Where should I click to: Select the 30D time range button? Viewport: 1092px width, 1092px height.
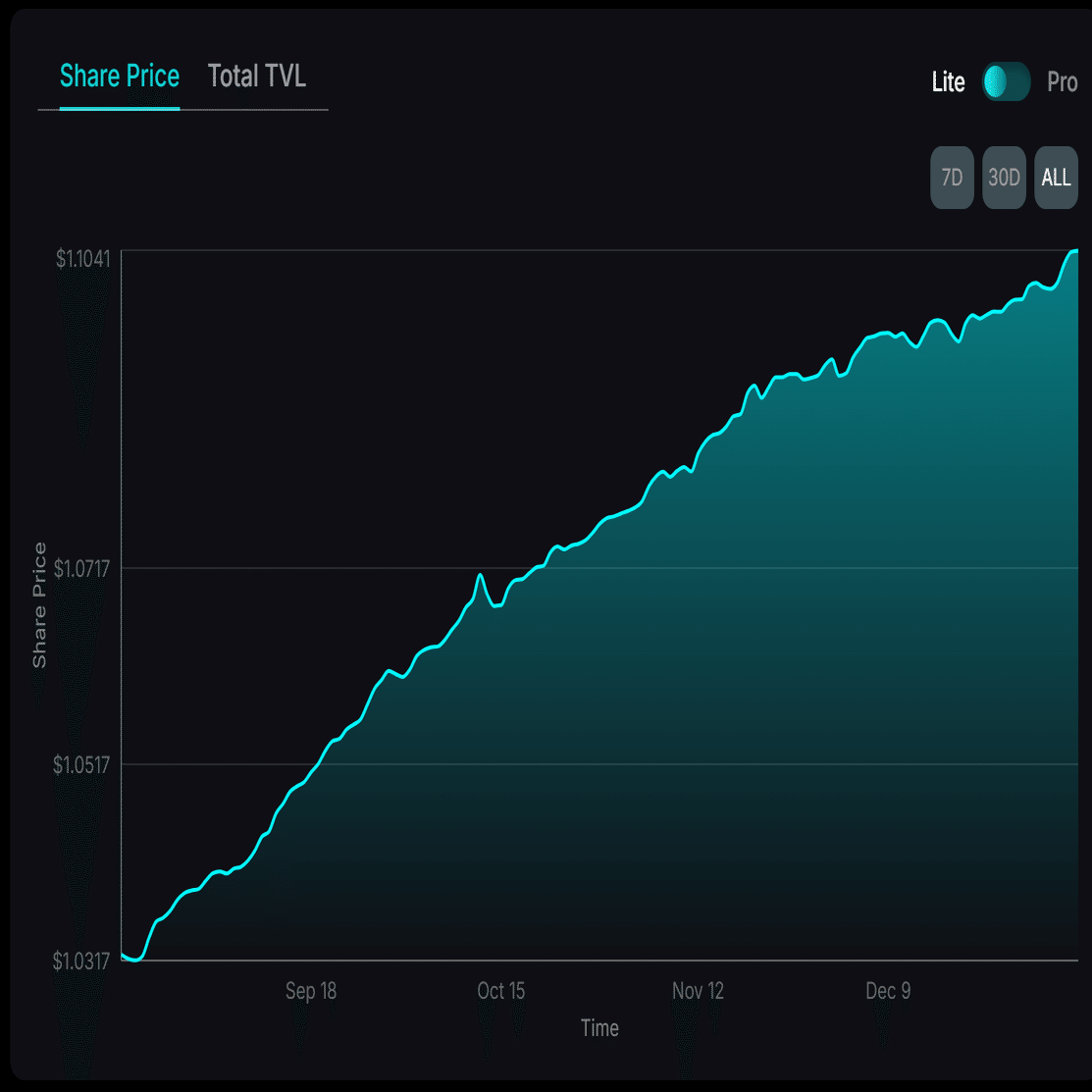[1004, 178]
